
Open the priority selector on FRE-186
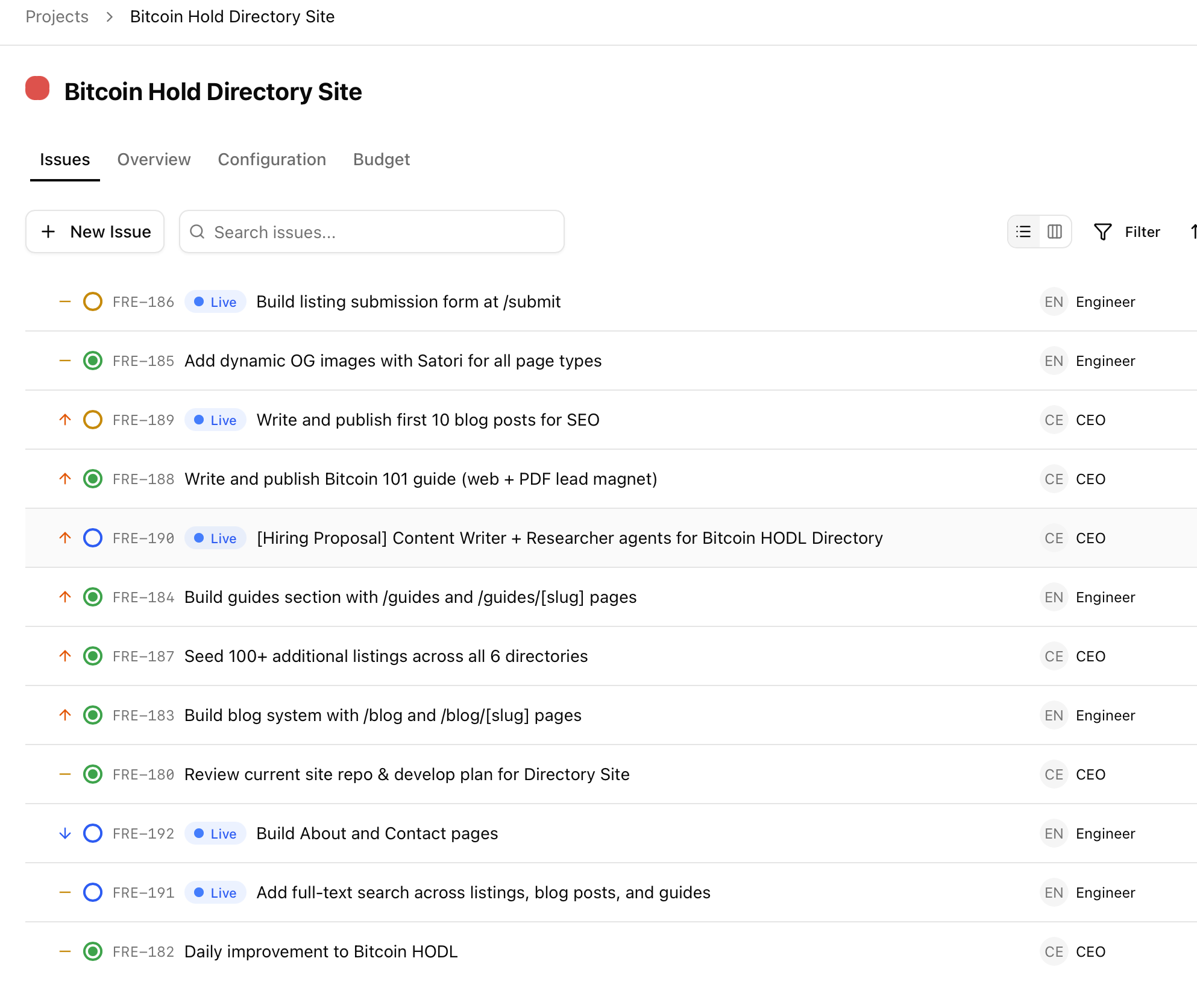(x=65, y=301)
